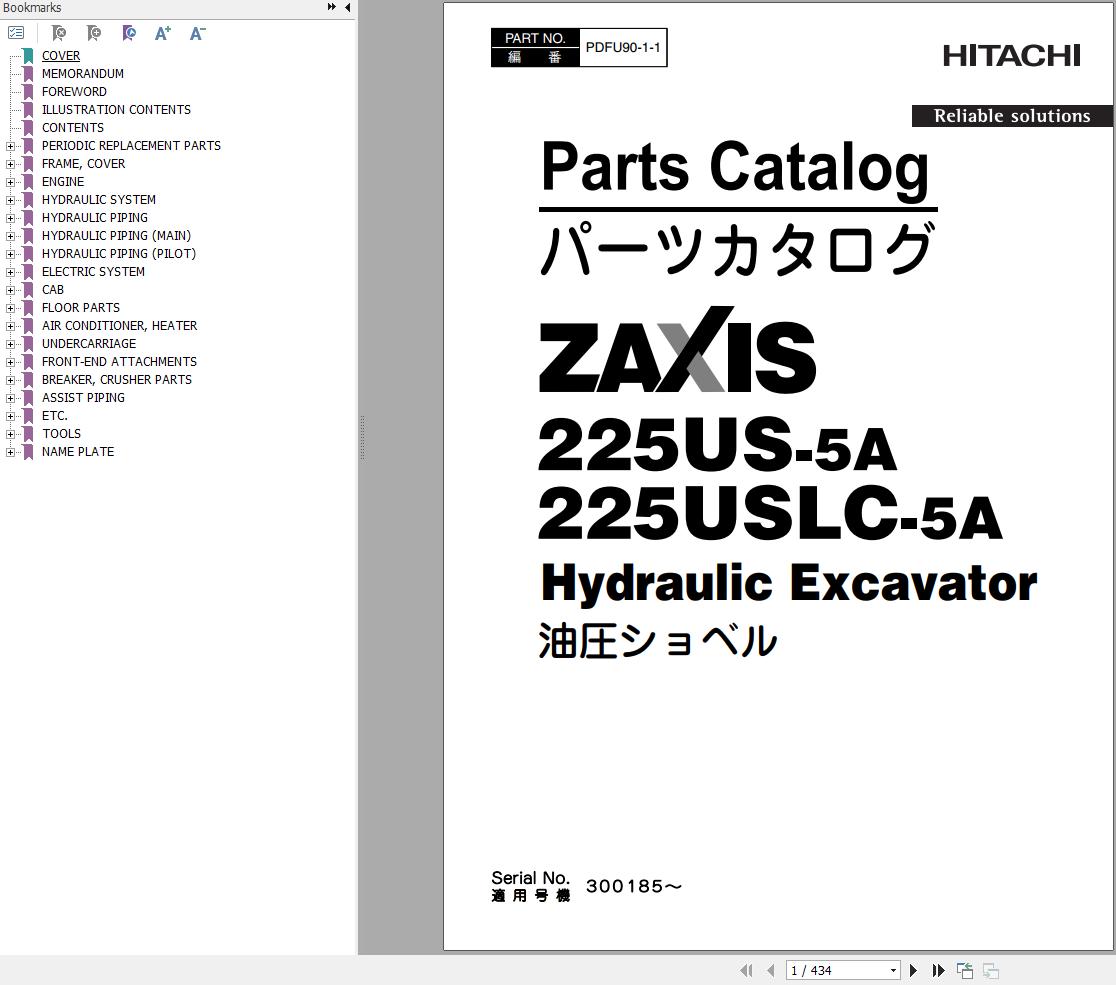Go to the previous page

click(770, 970)
